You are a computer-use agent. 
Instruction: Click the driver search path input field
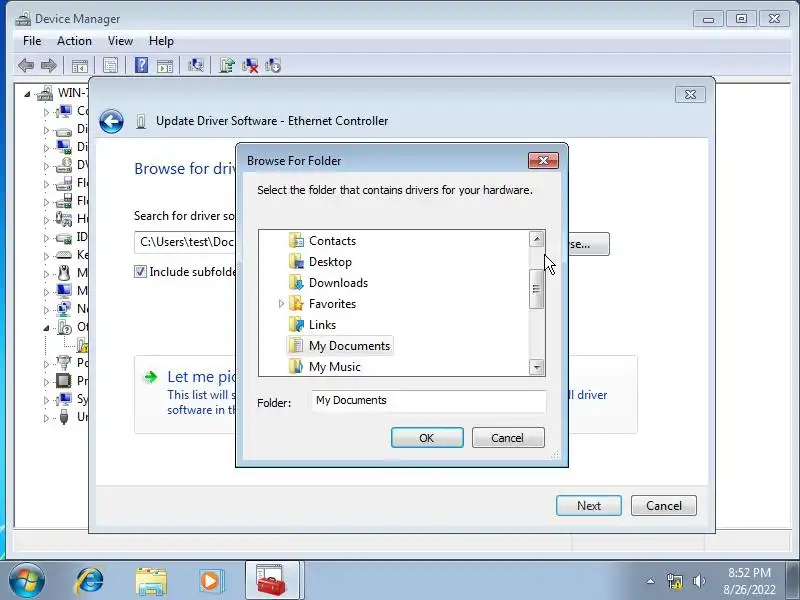click(x=185, y=242)
